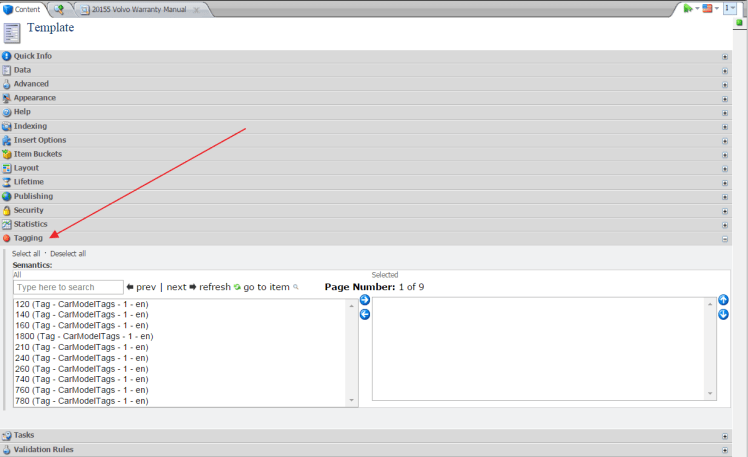Expand the Indexing section
Image resolution: width=748 pixels, height=457 pixels.
(x=725, y=127)
